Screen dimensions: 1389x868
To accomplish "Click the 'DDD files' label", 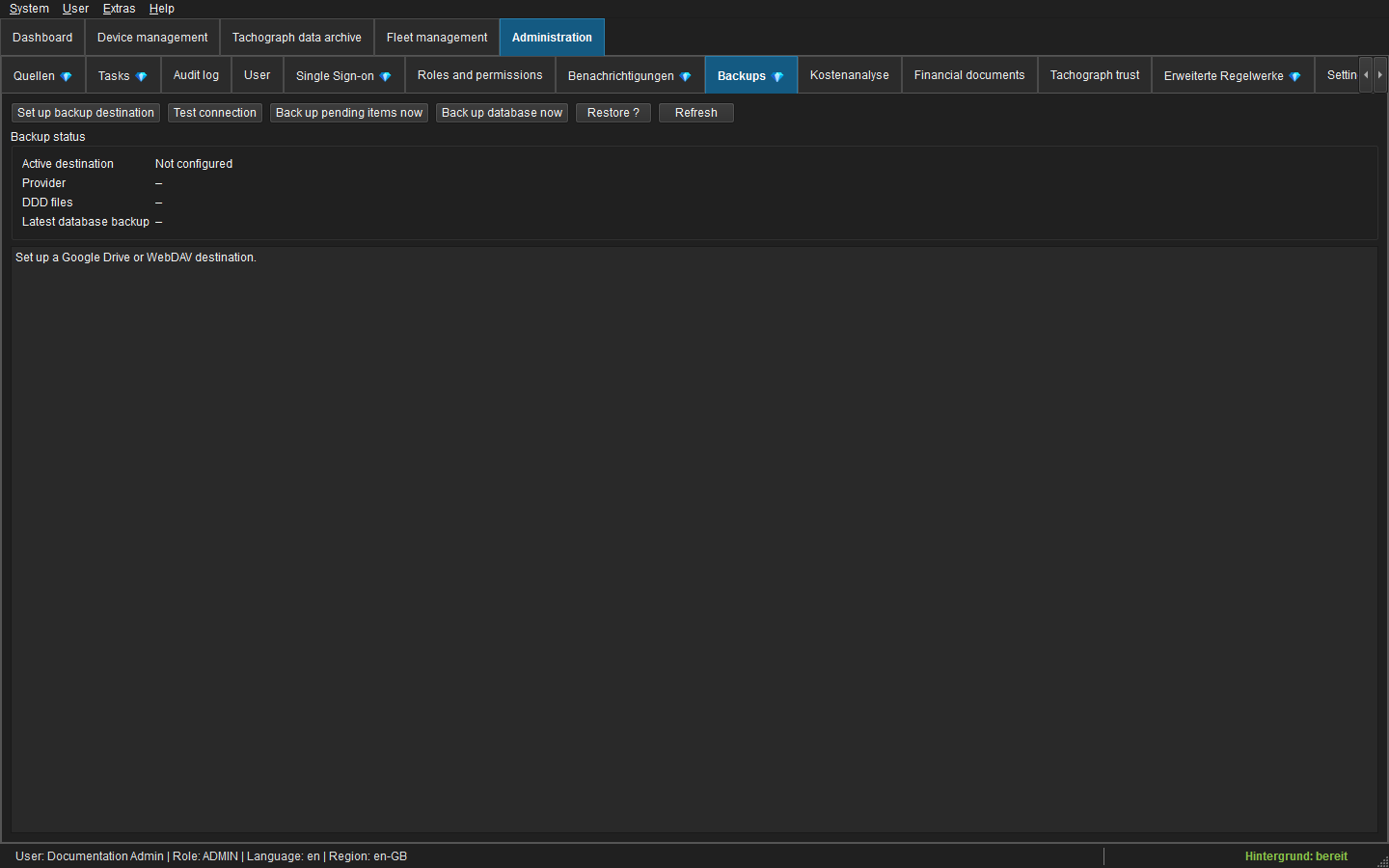I will (47, 203).
